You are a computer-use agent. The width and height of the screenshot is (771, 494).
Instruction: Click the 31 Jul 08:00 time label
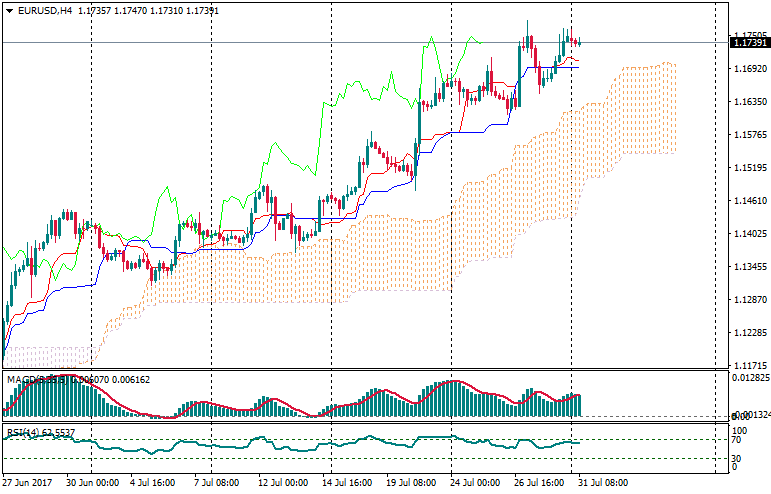[603, 482]
